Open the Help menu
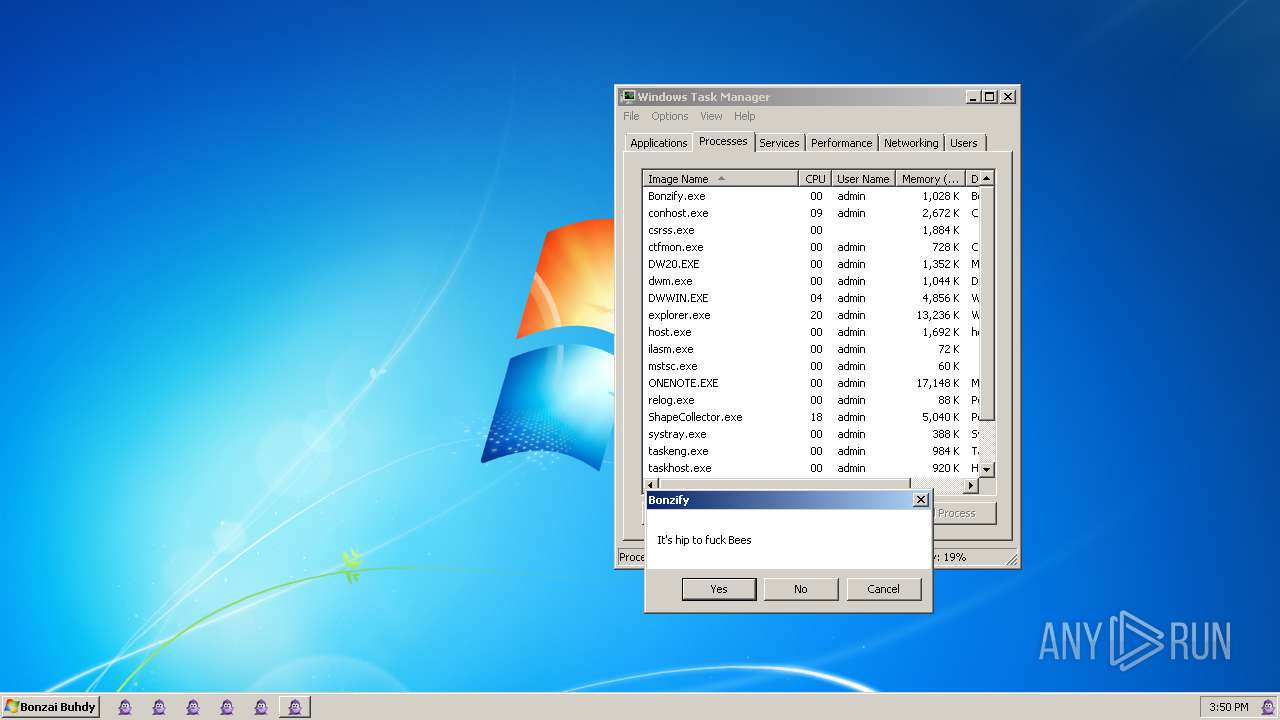Screen dimensions: 1280x720 (745, 116)
